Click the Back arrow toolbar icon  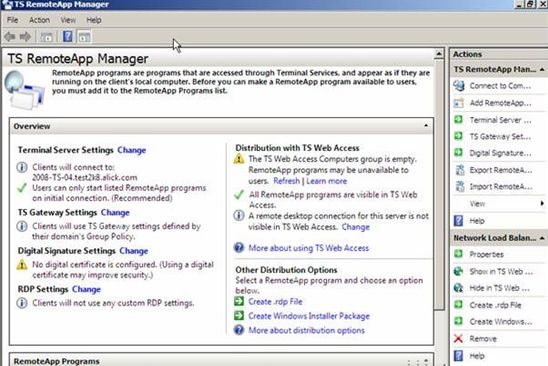coord(10,36)
